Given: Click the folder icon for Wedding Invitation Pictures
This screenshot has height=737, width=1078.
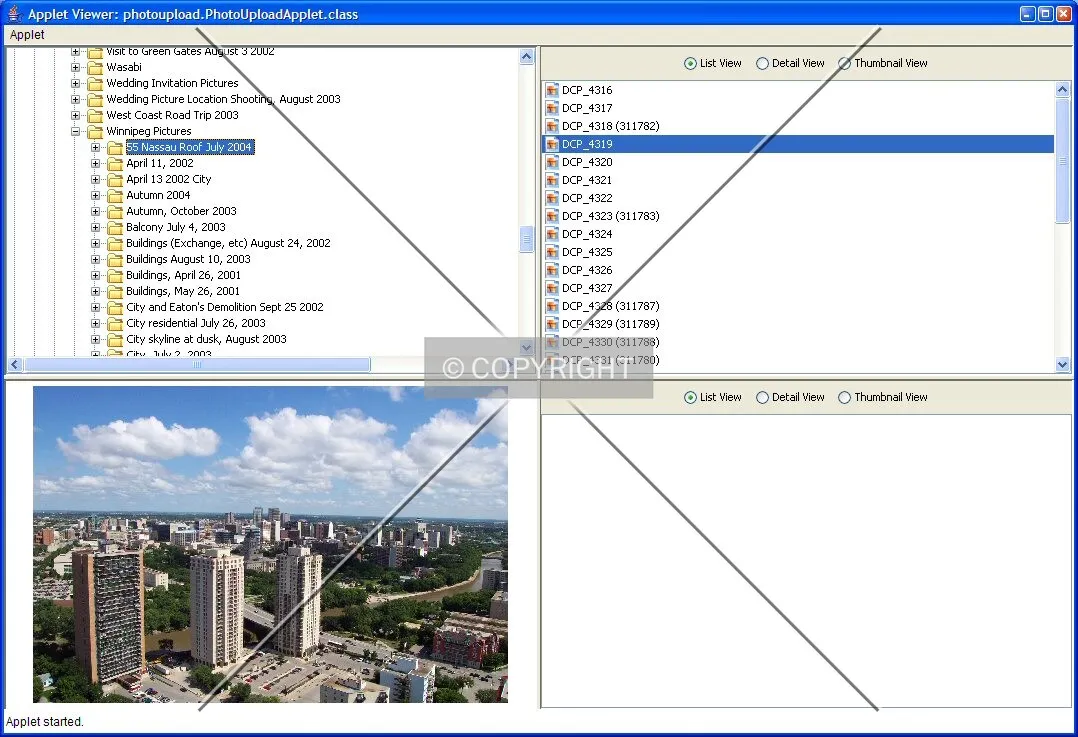Looking at the screenshot, I should [x=95, y=83].
